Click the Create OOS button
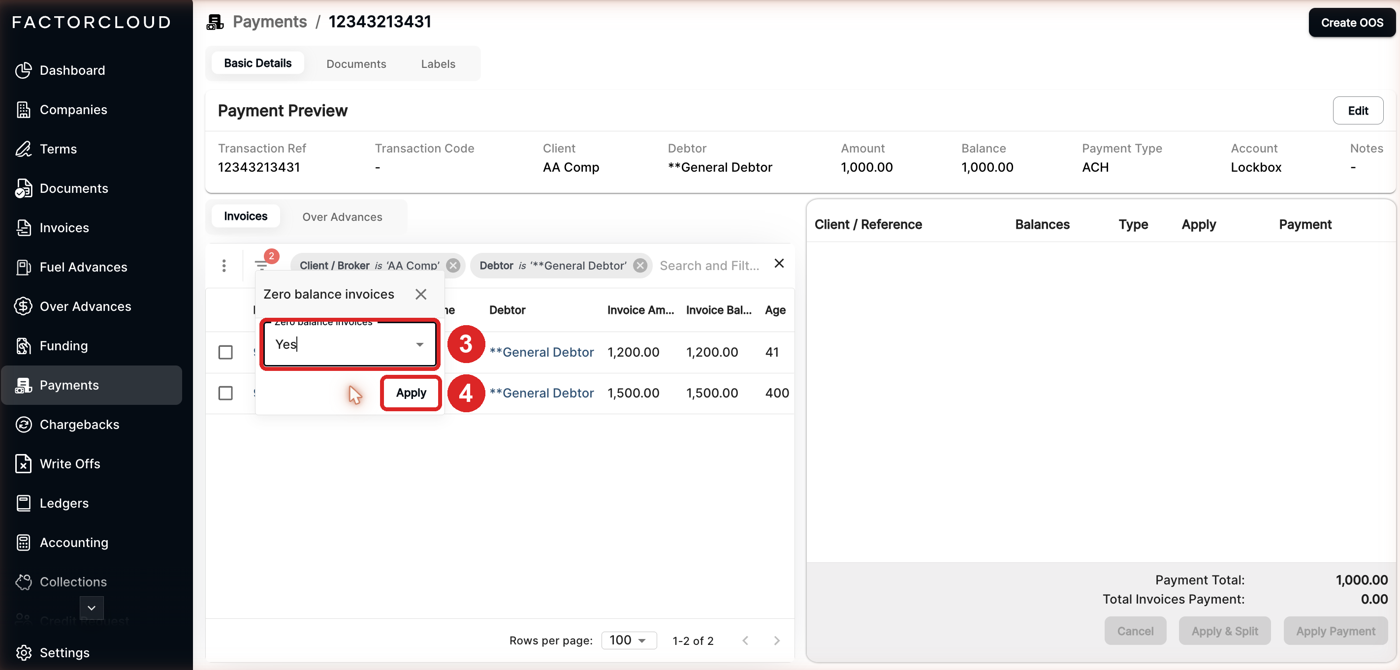 (x=1352, y=22)
